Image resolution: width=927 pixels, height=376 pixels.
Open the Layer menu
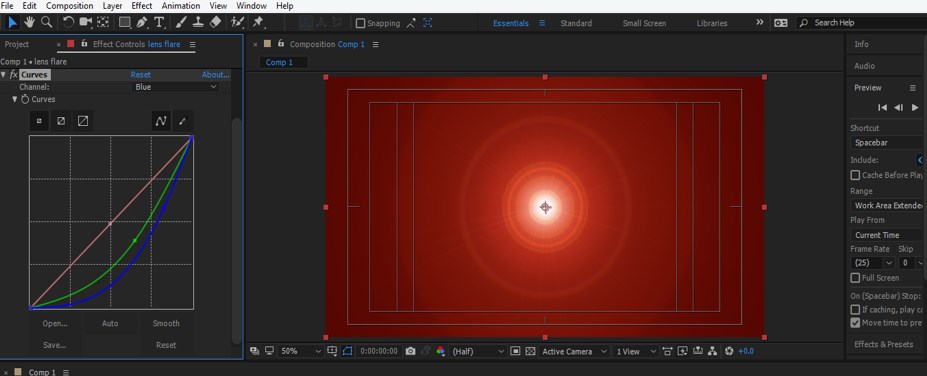112,6
